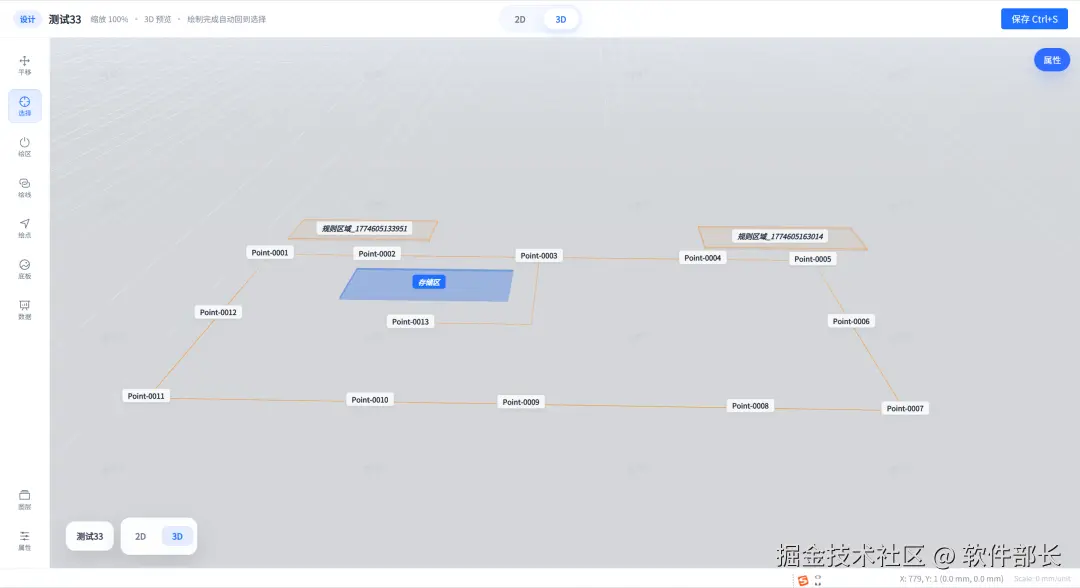Select the 绘线 line drawing tool
The width and height of the screenshot is (1080, 588).
coord(25,186)
